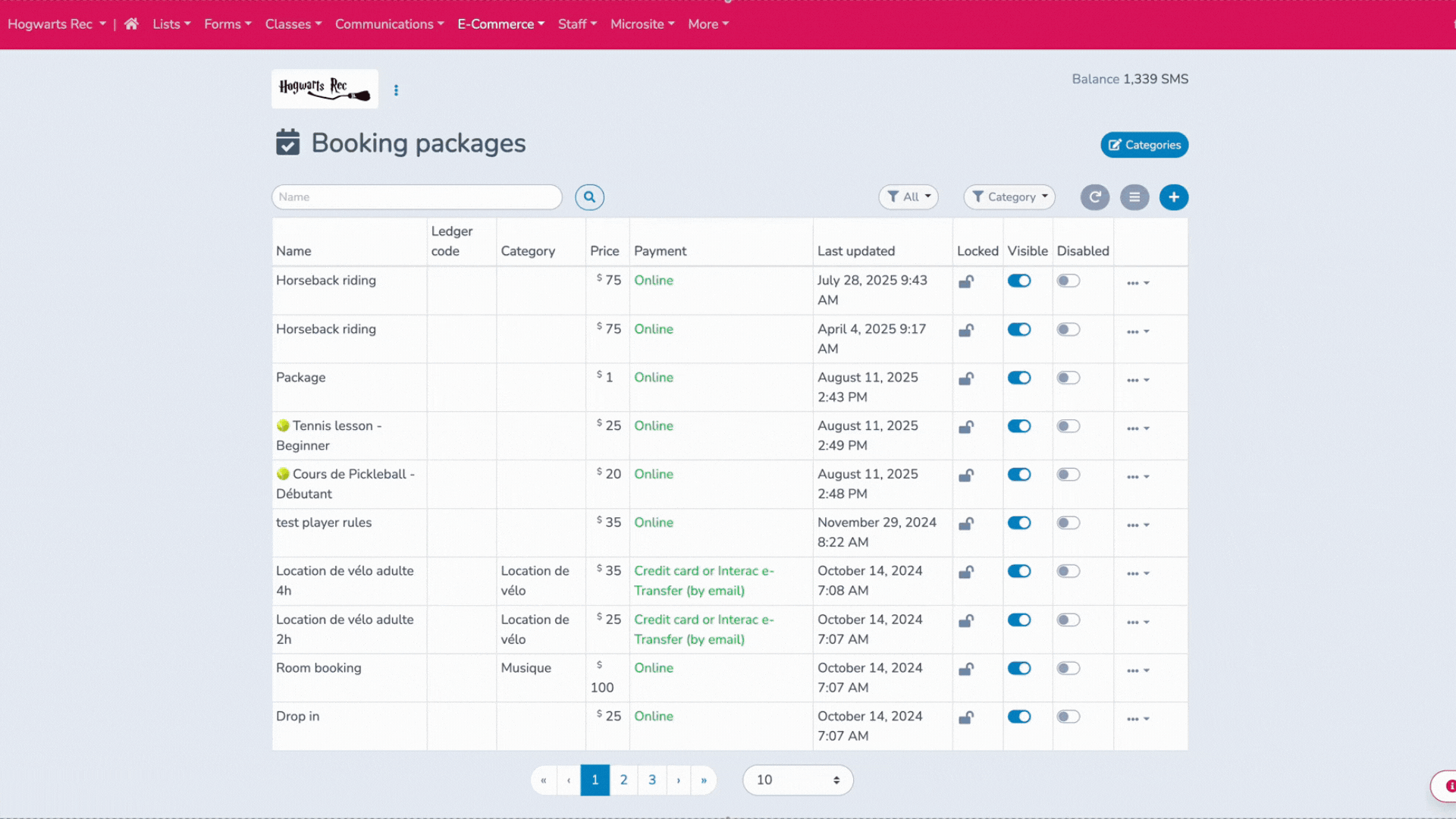Open the list view options icon
1456x819 pixels.
[1134, 197]
